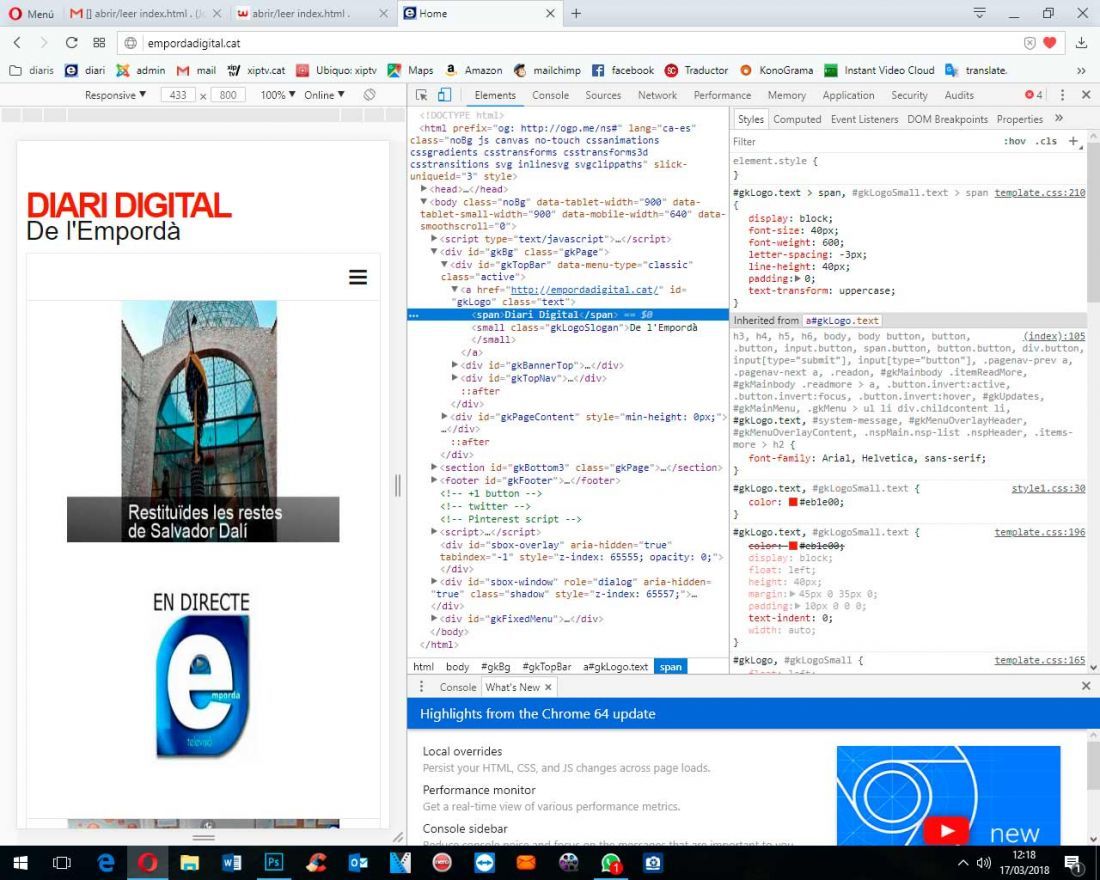The width and height of the screenshot is (1100, 880).
Task: Click the viewport height field 800
Action: point(228,95)
